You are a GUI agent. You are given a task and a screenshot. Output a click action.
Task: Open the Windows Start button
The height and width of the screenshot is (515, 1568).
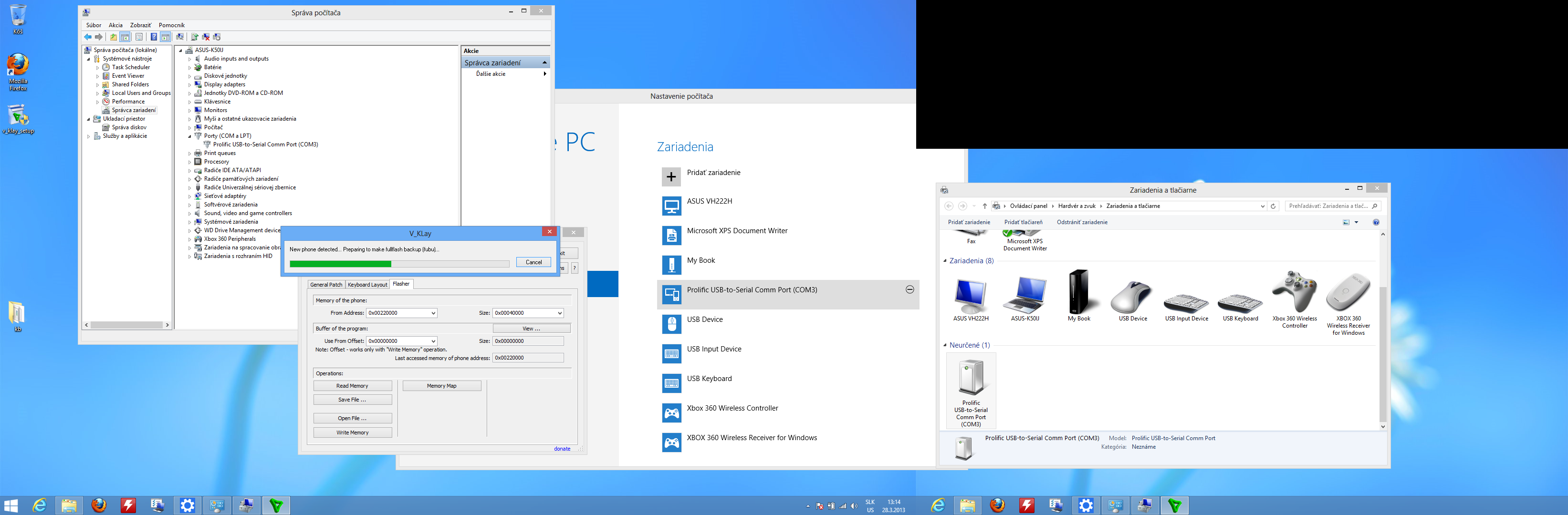11,505
